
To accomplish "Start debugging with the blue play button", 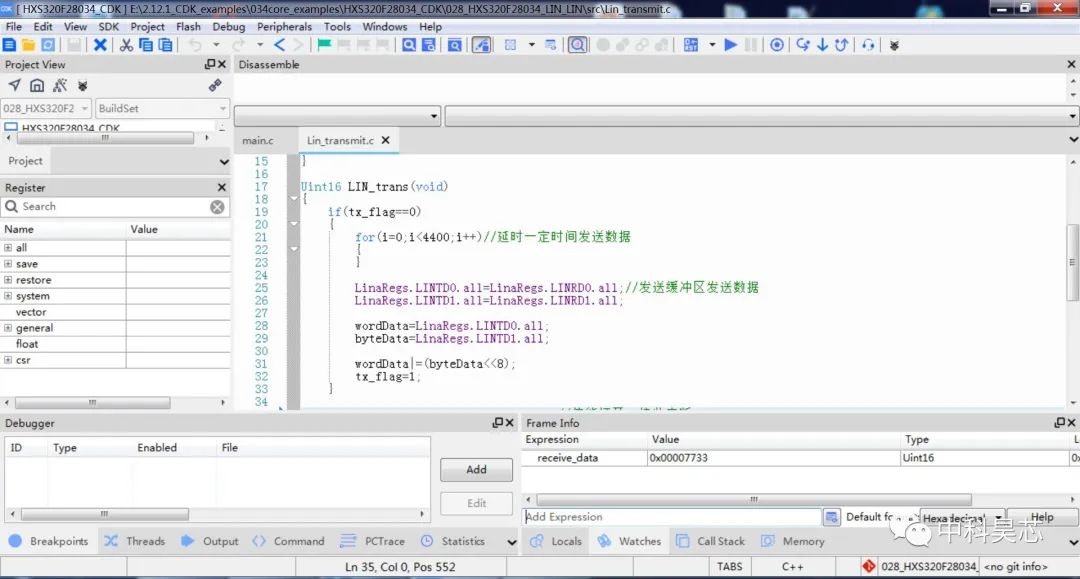I will (x=731, y=45).
